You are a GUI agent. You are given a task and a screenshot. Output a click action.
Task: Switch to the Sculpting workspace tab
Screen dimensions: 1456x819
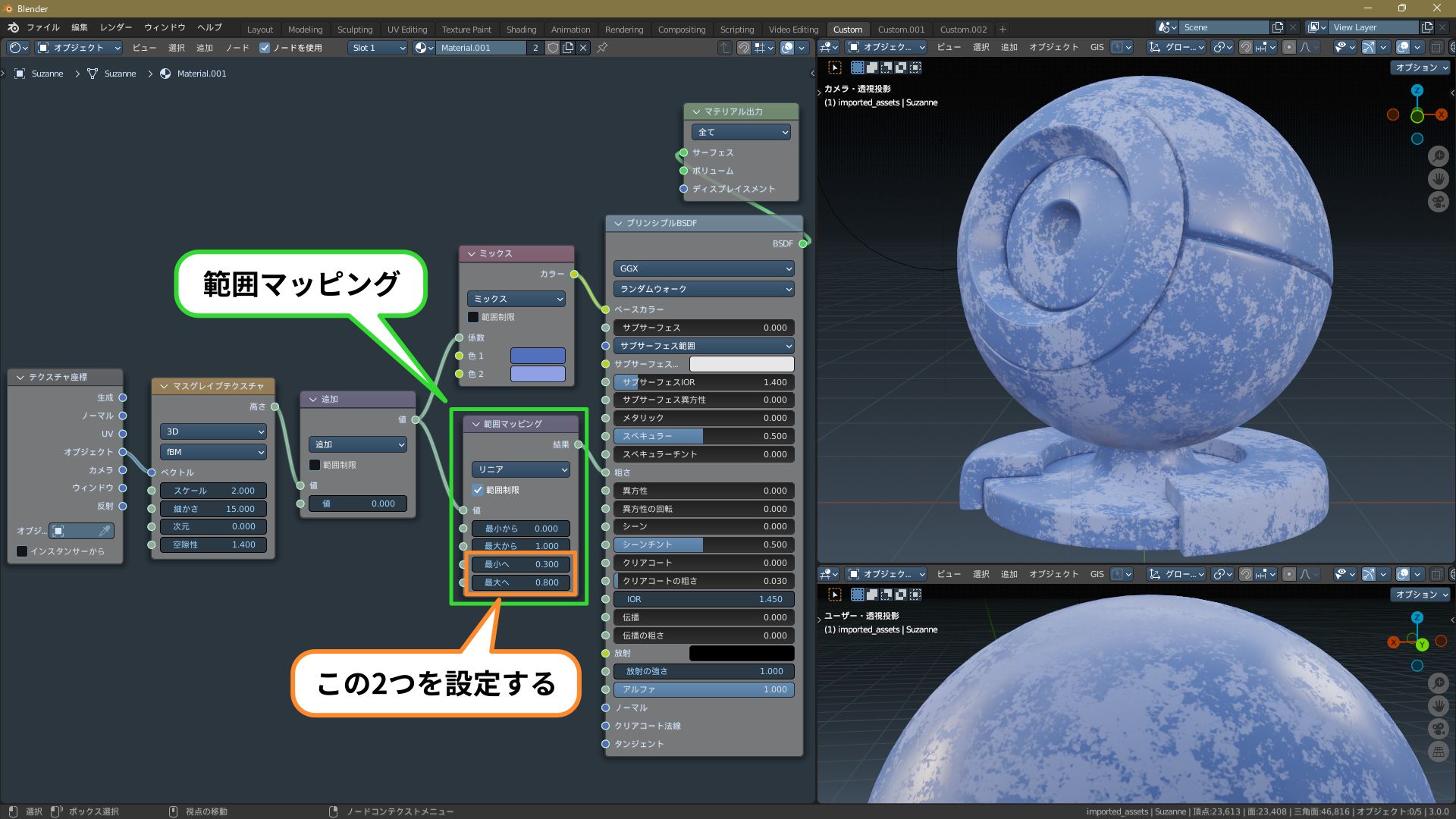tap(355, 29)
